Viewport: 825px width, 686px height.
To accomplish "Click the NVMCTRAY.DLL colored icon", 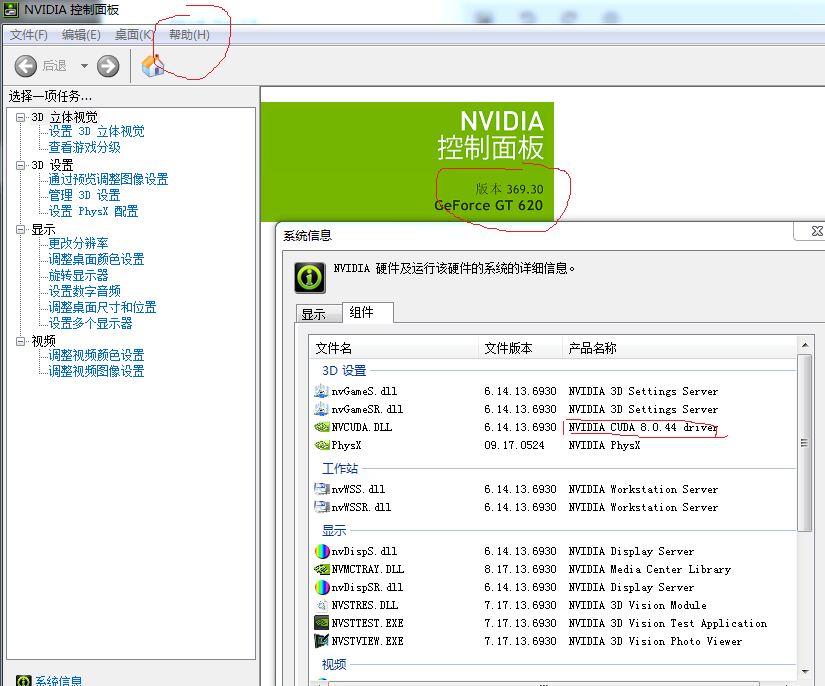I will click(x=322, y=569).
